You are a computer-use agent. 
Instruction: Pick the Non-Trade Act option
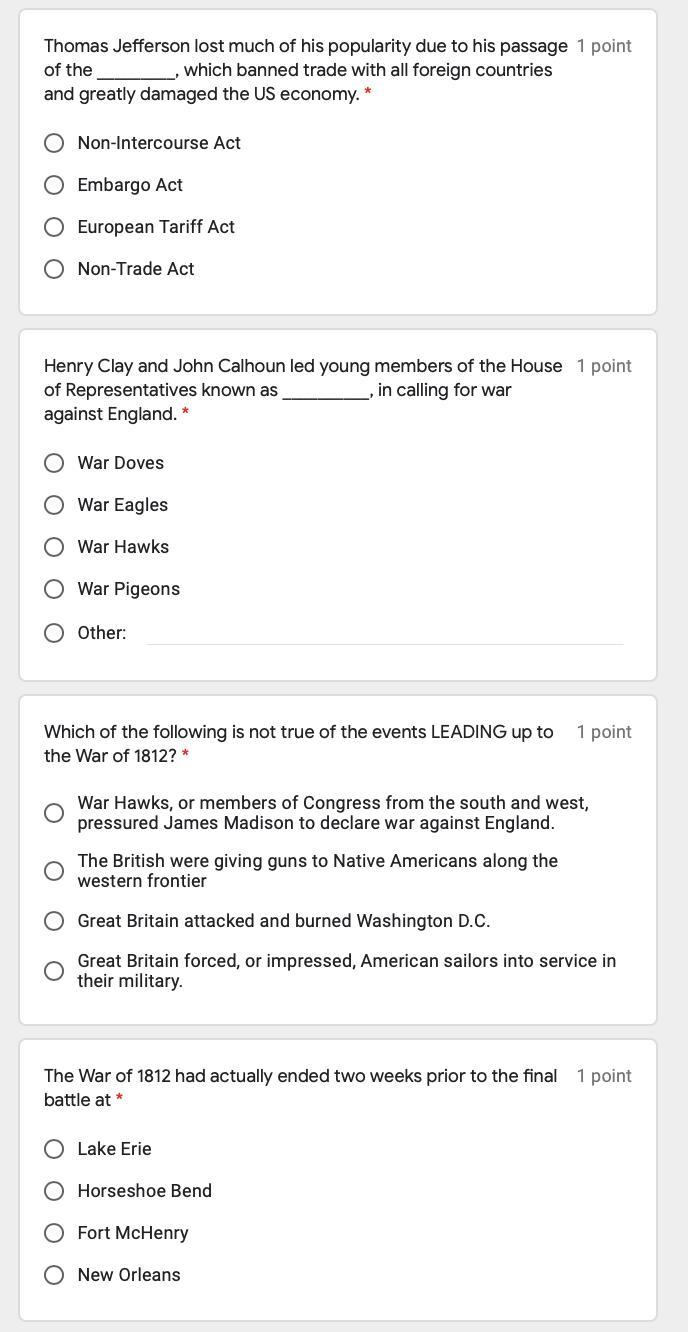pos(54,269)
